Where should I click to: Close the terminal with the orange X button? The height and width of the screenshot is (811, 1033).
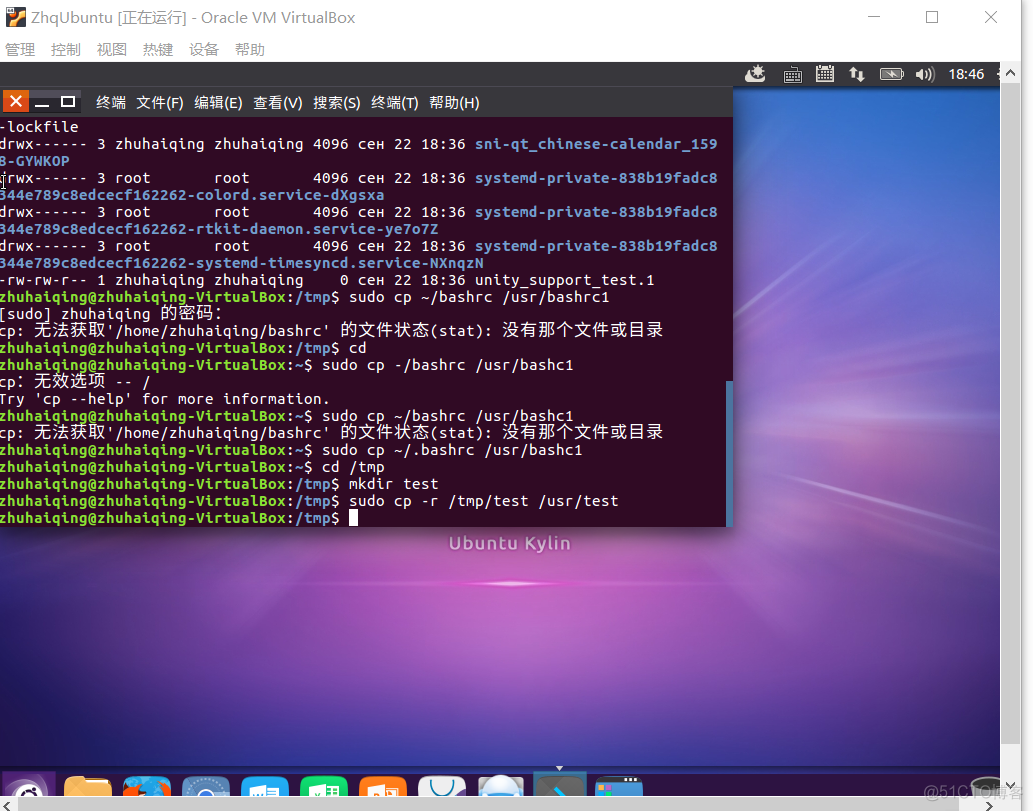coord(16,101)
